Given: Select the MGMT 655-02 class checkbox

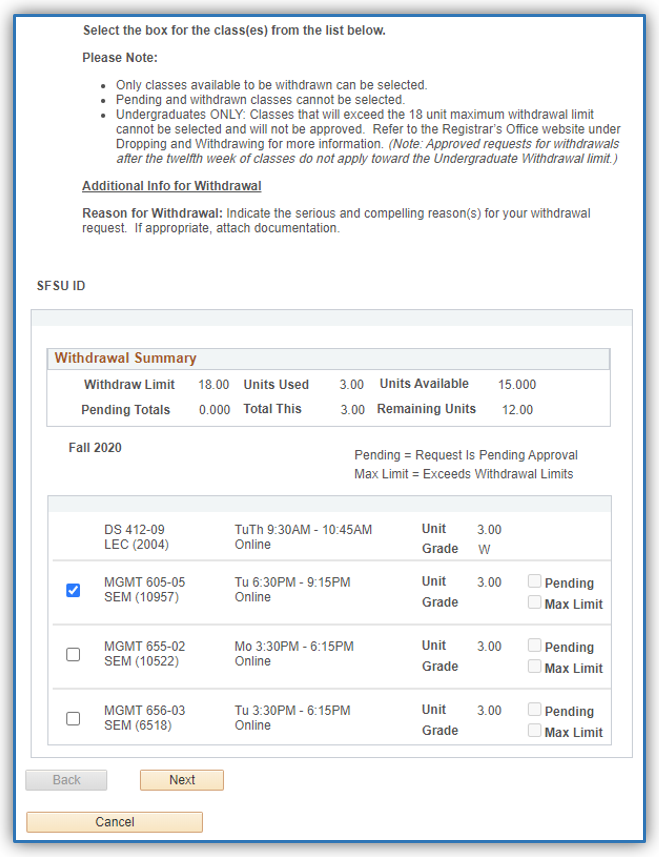Looking at the screenshot, I should coord(73,654).
